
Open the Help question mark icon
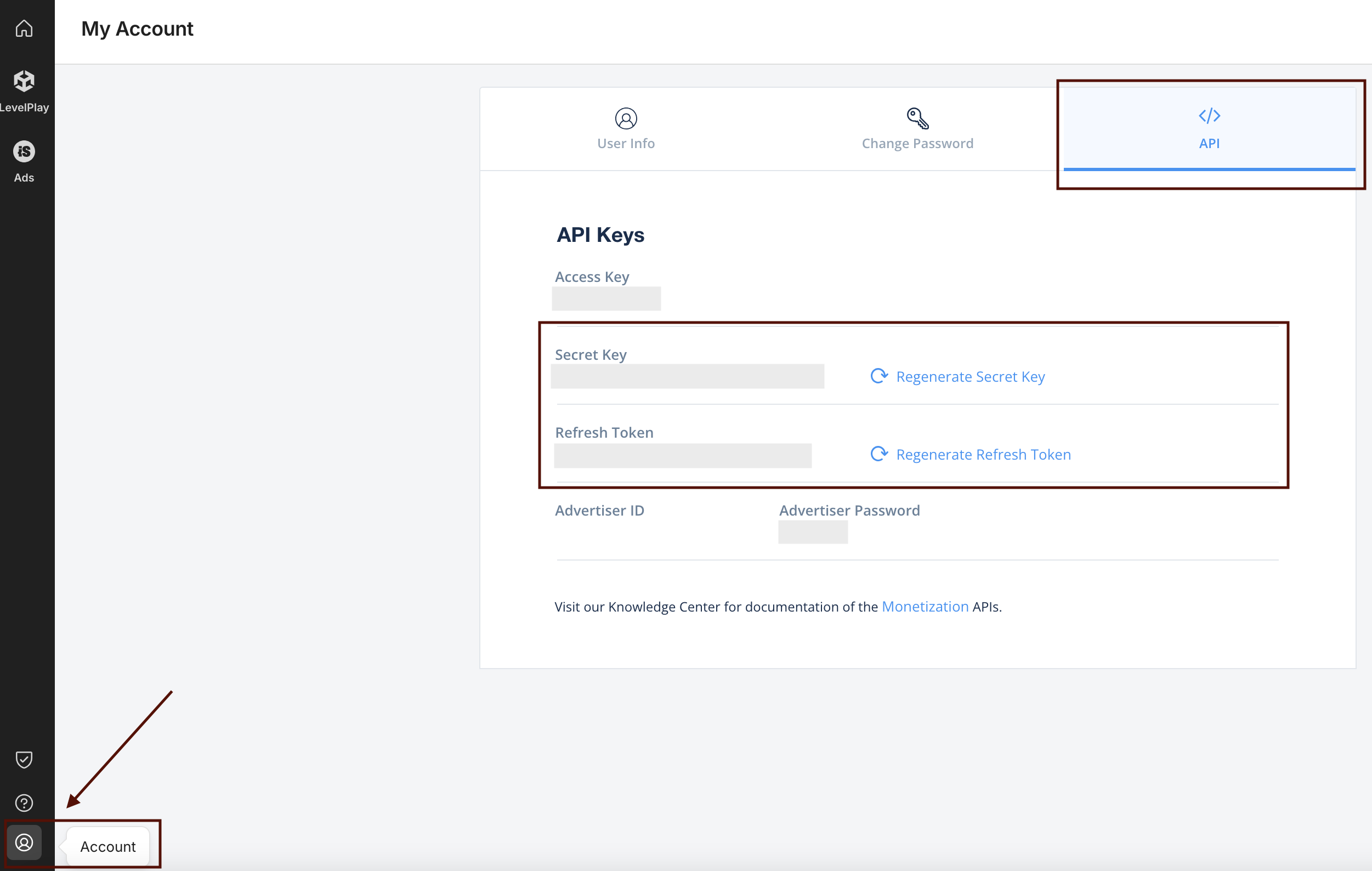click(x=24, y=802)
